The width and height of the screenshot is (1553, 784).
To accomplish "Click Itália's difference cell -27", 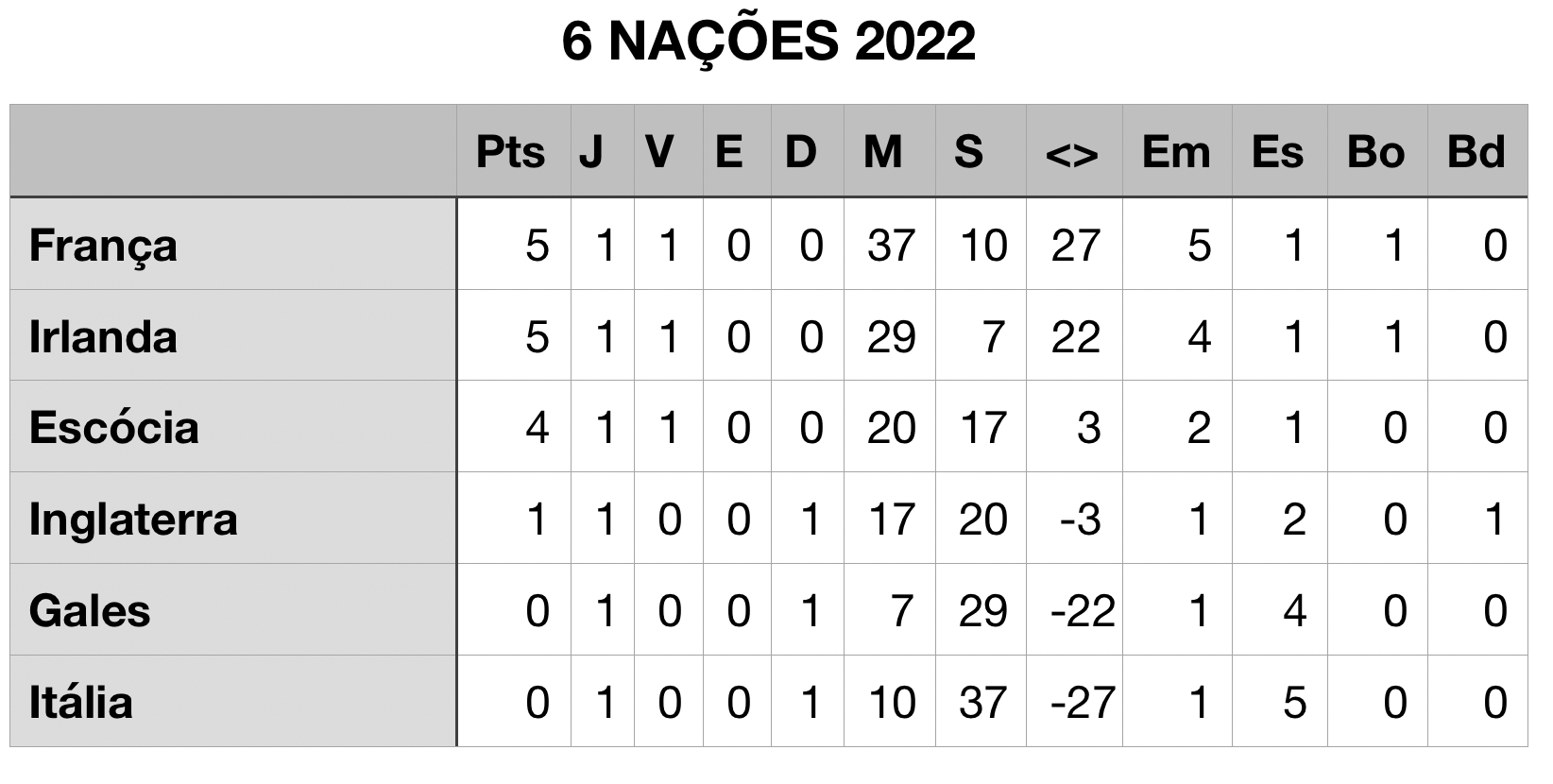I will 1074,701.
